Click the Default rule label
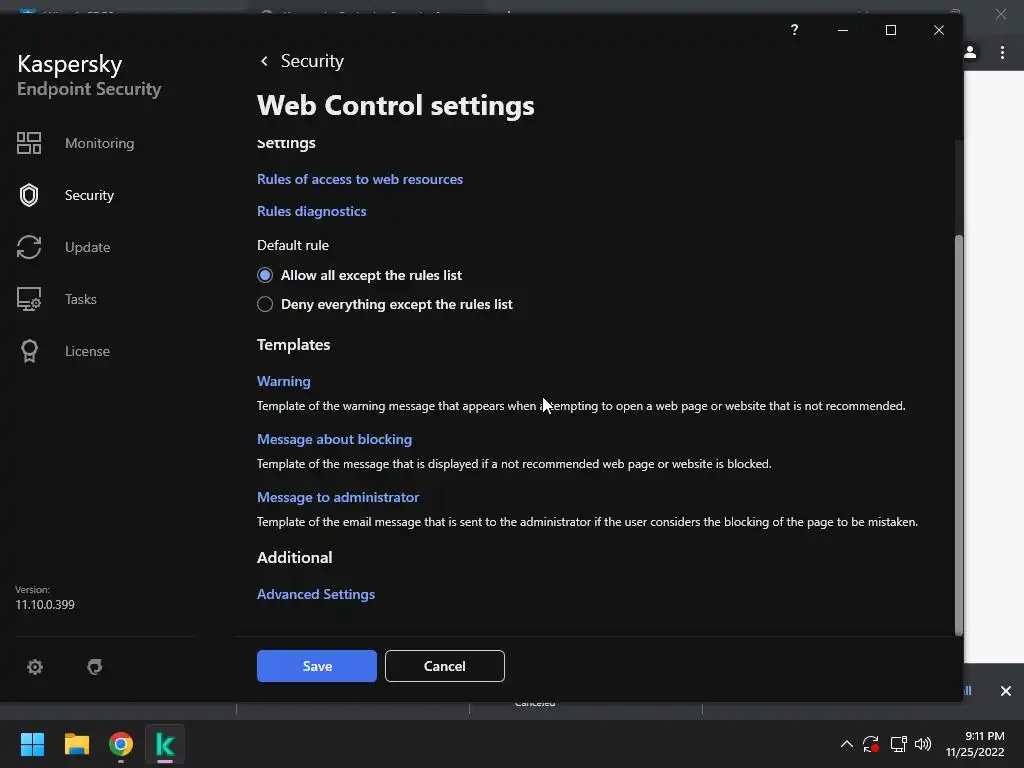This screenshot has height=768, width=1024. click(293, 246)
